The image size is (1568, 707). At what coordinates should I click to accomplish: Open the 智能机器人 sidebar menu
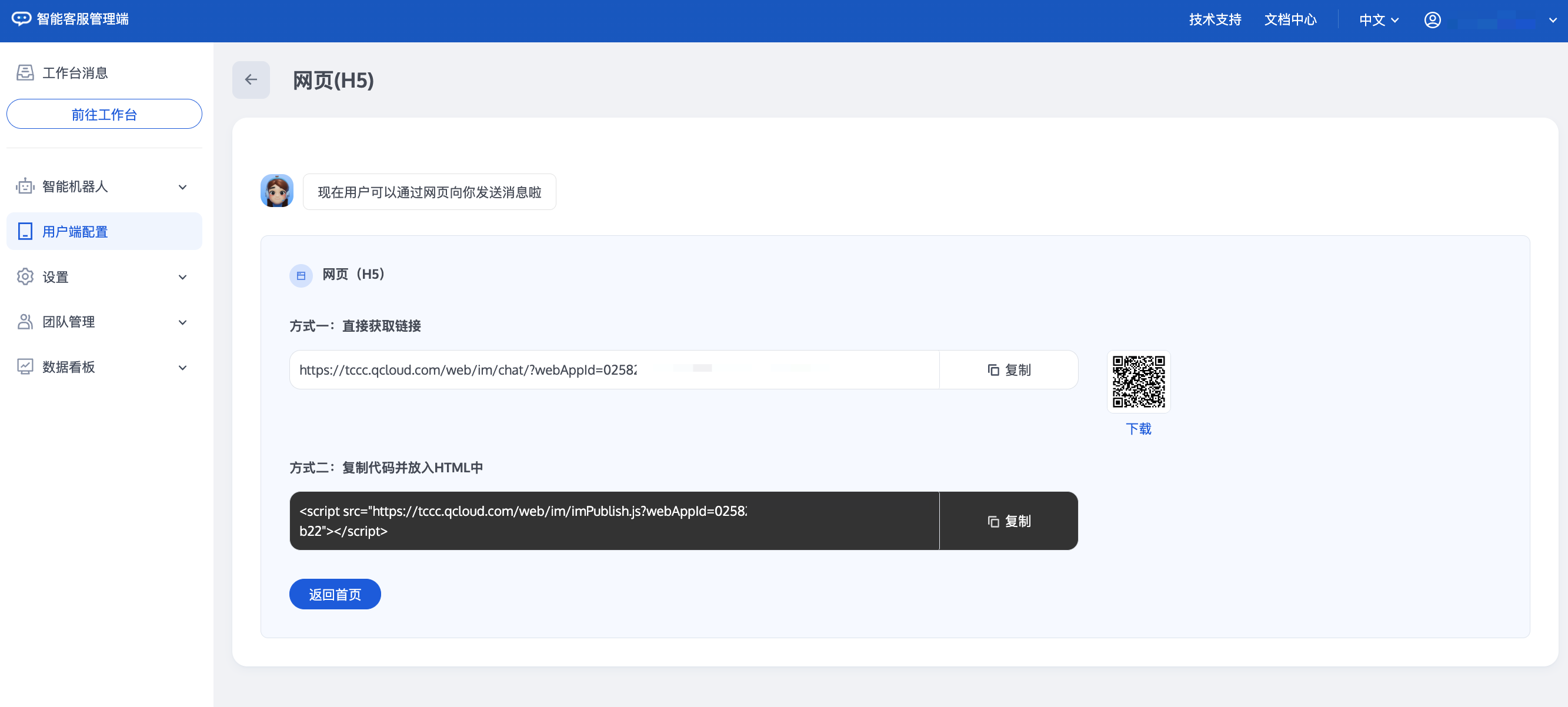pos(104,186)
